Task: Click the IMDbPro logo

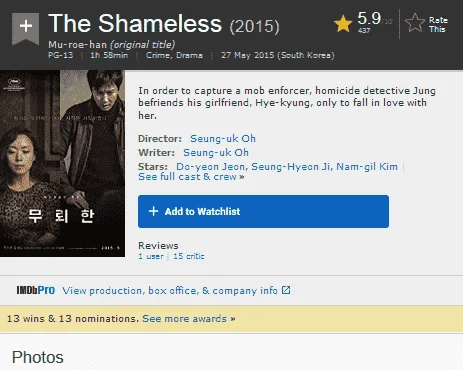Action: coord(36,290)
